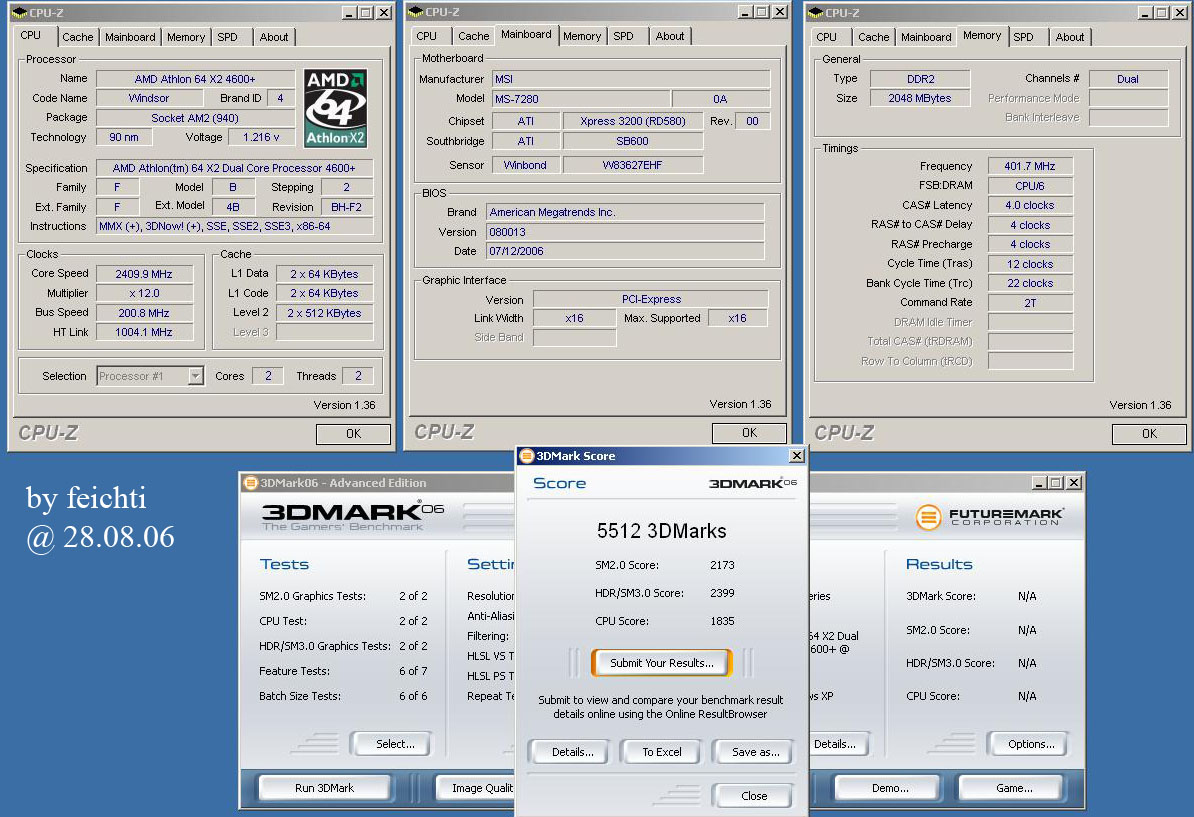Click CPU-Z title icon in left window

19,13
